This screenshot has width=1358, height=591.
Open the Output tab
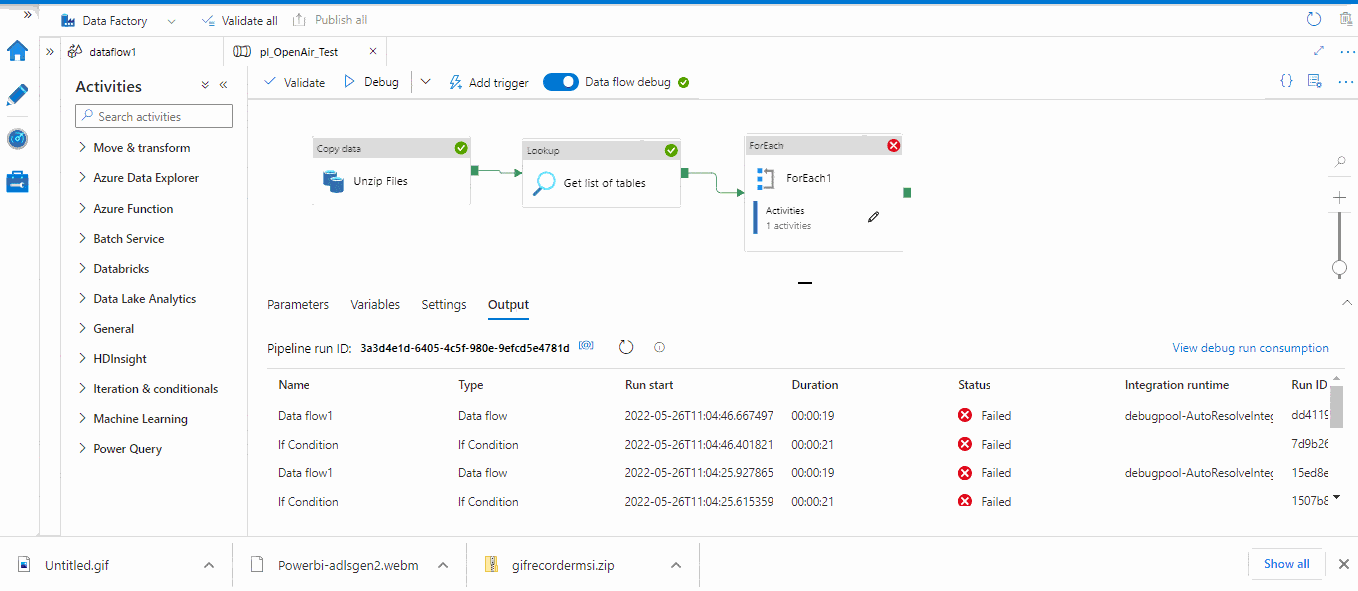[x=508, y=305]
